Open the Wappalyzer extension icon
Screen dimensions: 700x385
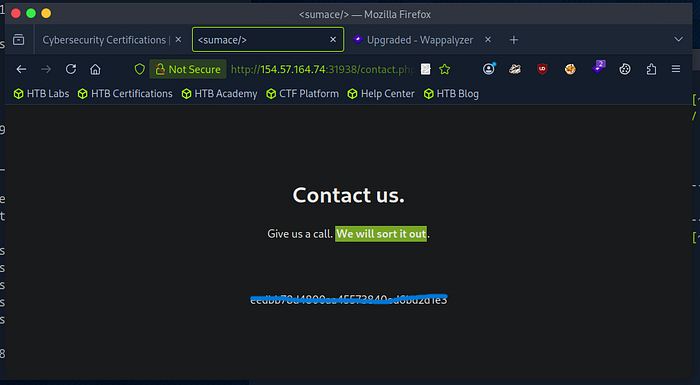pos(598,68)
